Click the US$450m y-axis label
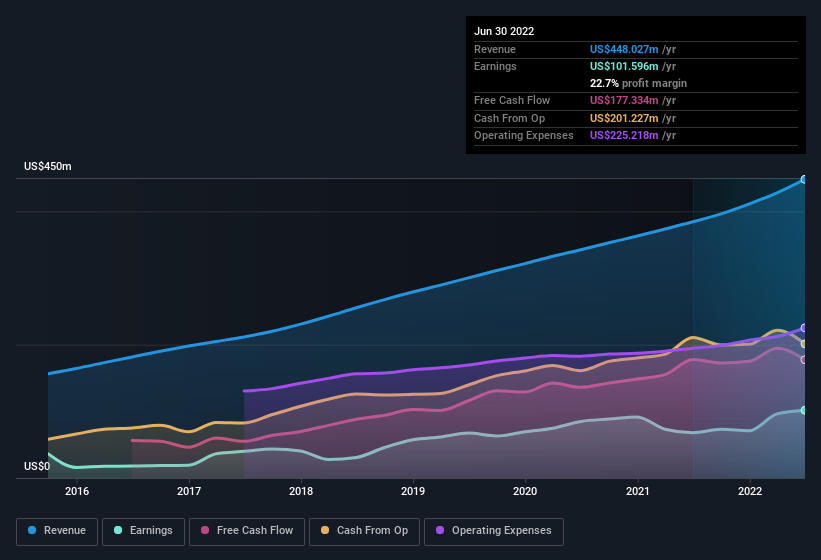This screenshot has width=821, height=560. tap(48, 166)
